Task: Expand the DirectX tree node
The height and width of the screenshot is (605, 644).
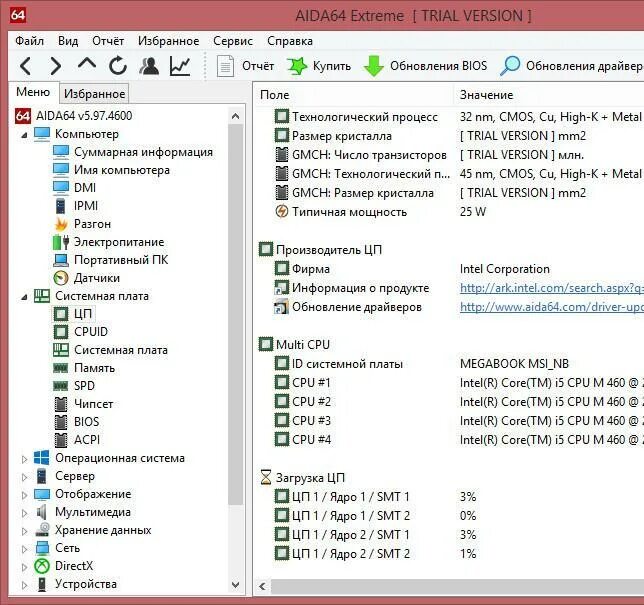Action: coord(24,567)
